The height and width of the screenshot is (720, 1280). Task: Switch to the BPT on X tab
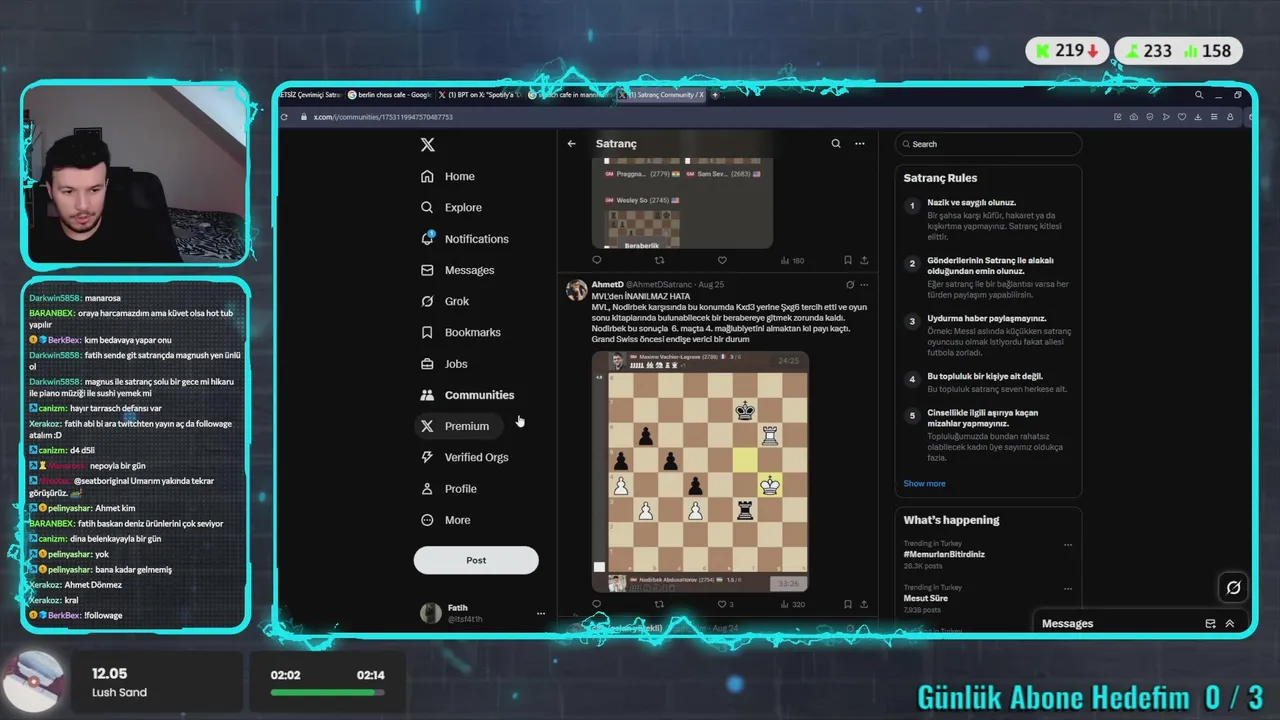480,95
